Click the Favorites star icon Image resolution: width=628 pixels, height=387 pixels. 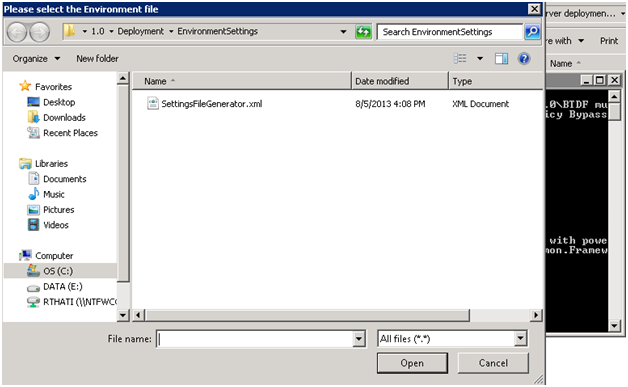point(25,86)
